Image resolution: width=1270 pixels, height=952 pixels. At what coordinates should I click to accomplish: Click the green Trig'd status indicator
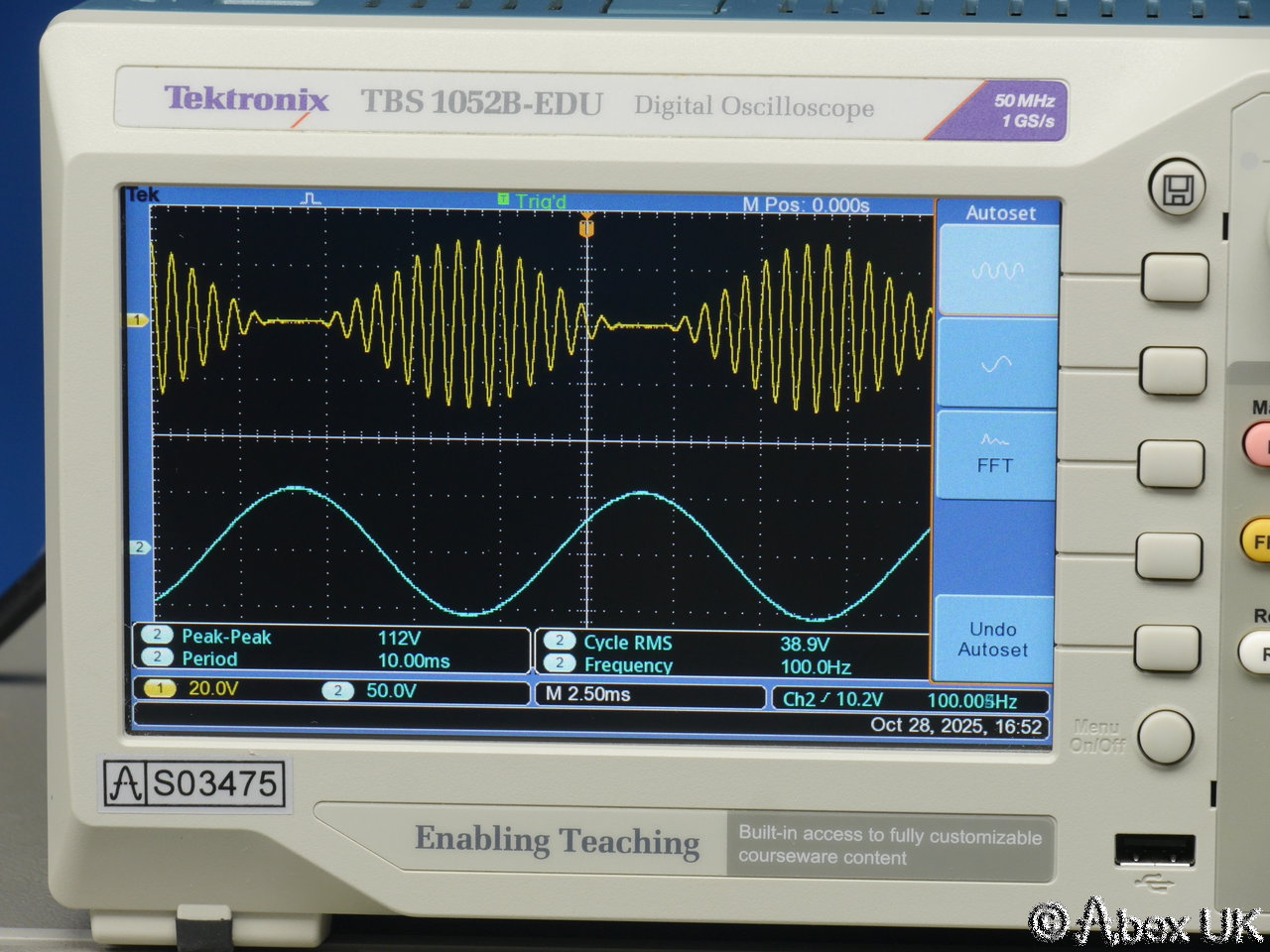(x=533, y=201)
